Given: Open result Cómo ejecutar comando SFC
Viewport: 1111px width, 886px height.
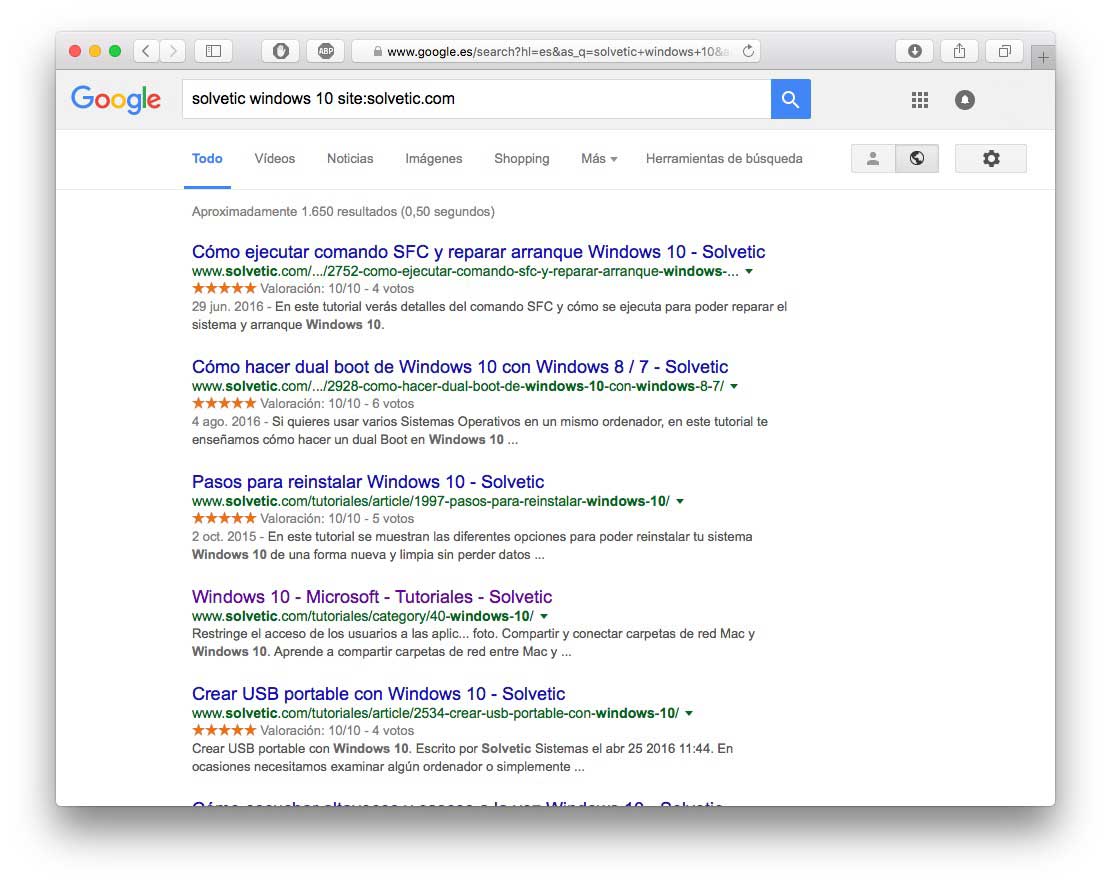Looking at the screenshot, I should point(478,252).
